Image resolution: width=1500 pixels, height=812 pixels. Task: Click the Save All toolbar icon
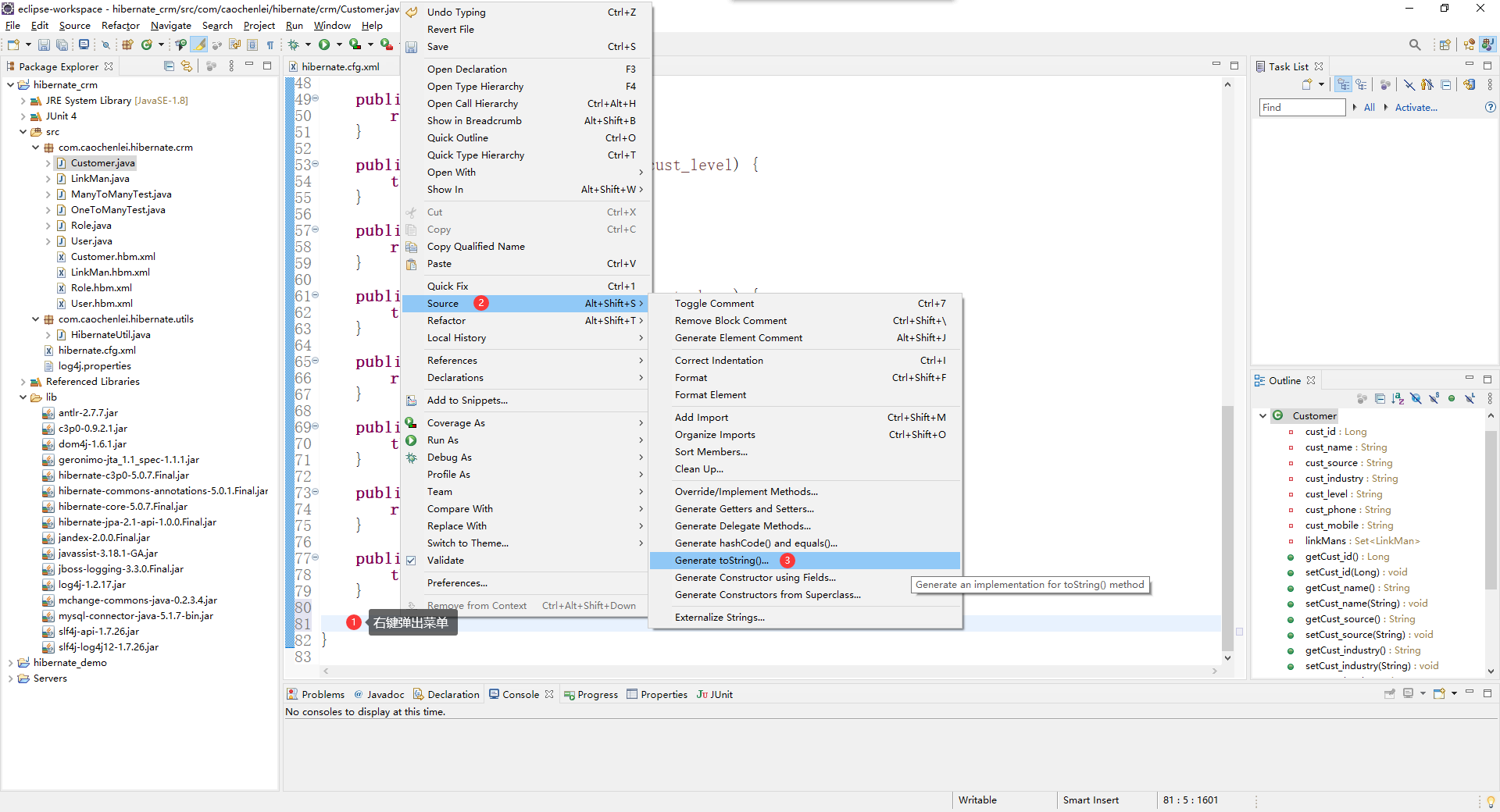click(62, 45)
